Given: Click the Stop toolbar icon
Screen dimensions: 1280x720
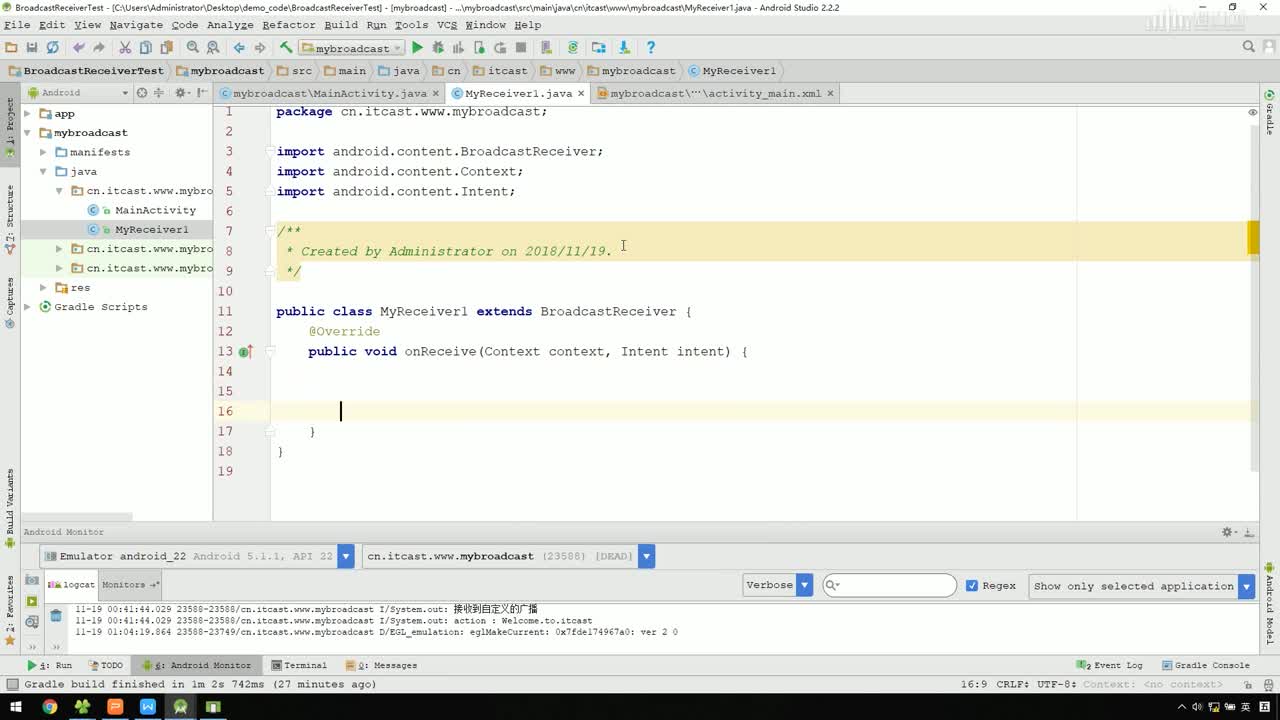Looking at the screenshot, I should [x=520, y=47].
